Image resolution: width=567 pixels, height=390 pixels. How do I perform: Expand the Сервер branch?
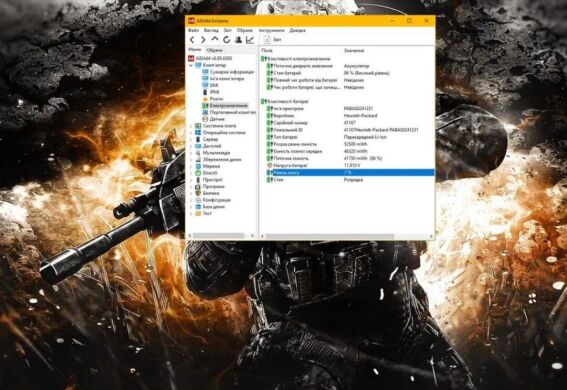[191, 139]
